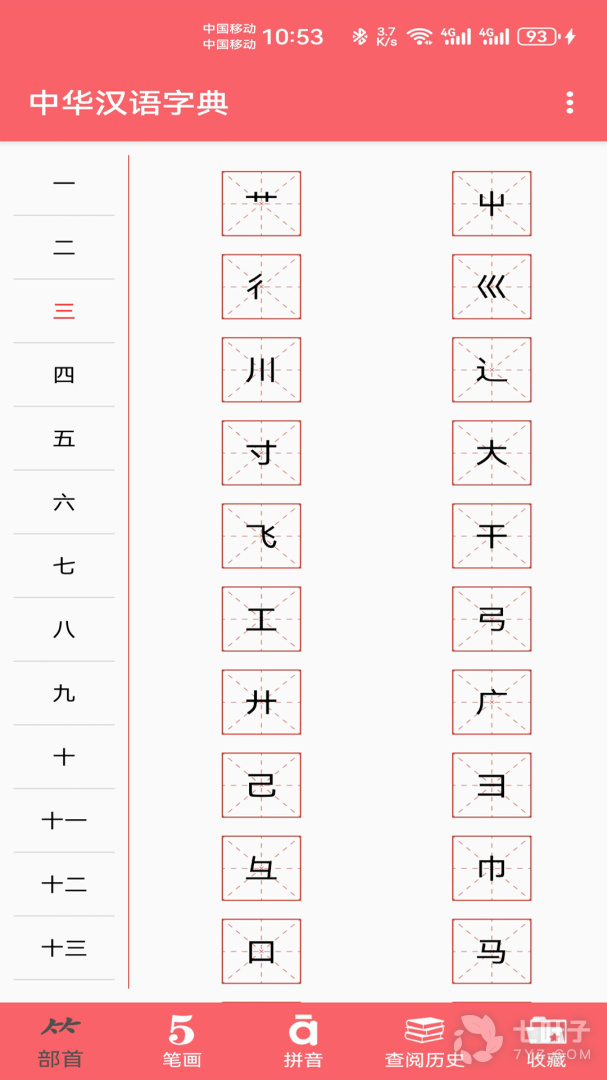Open the 拼音 pinyin tab icon
Viewport: 607px width, 1080px height.
point(303,1031)
